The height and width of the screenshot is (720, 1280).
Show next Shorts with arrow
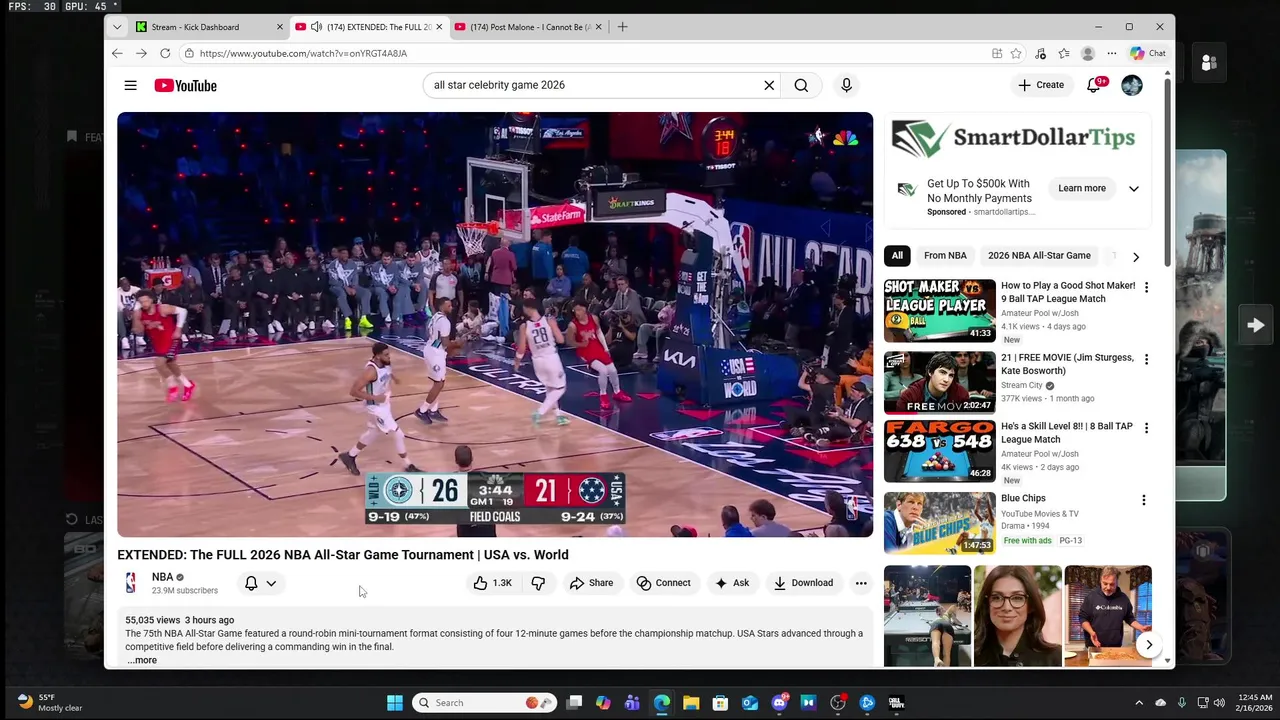(1149, 645)
